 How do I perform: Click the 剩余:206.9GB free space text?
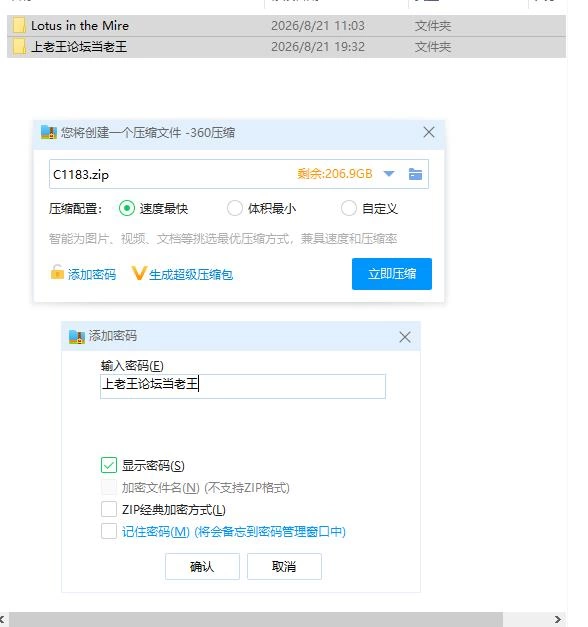[x=334, y=174]
